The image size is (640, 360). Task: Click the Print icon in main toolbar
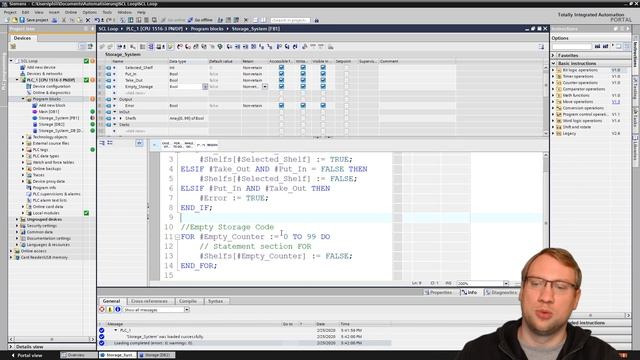[x=54, y=20]
